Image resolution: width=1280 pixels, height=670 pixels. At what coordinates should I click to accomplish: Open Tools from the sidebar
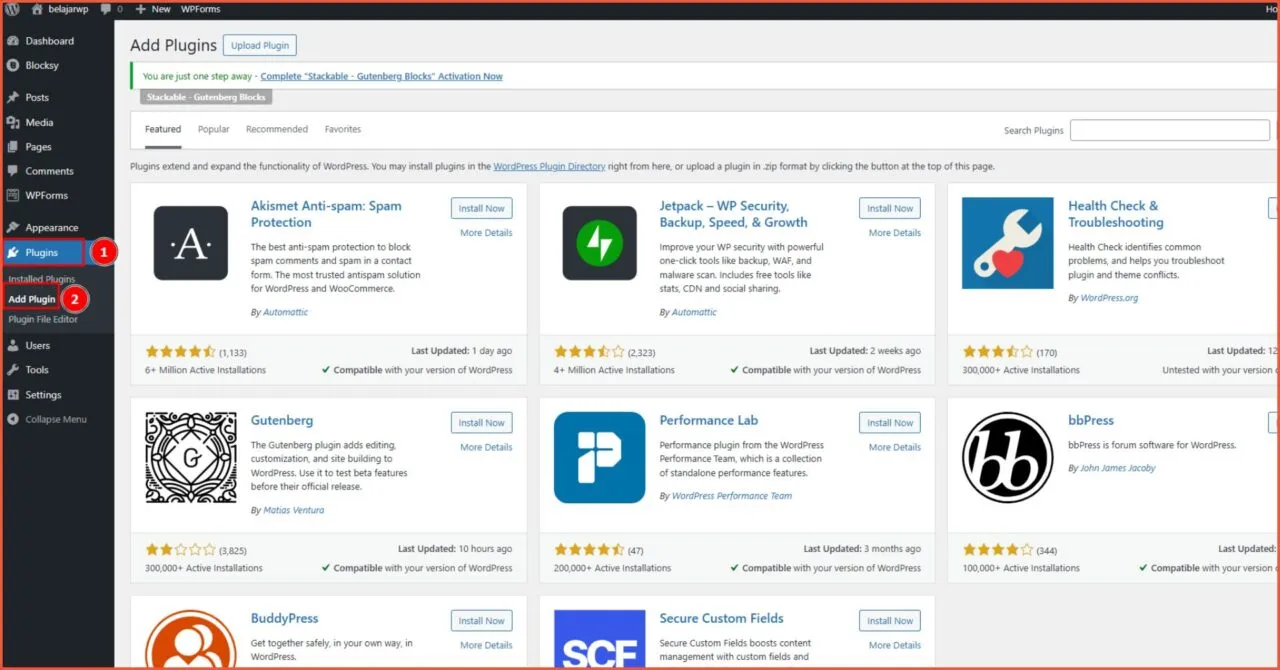39,369
